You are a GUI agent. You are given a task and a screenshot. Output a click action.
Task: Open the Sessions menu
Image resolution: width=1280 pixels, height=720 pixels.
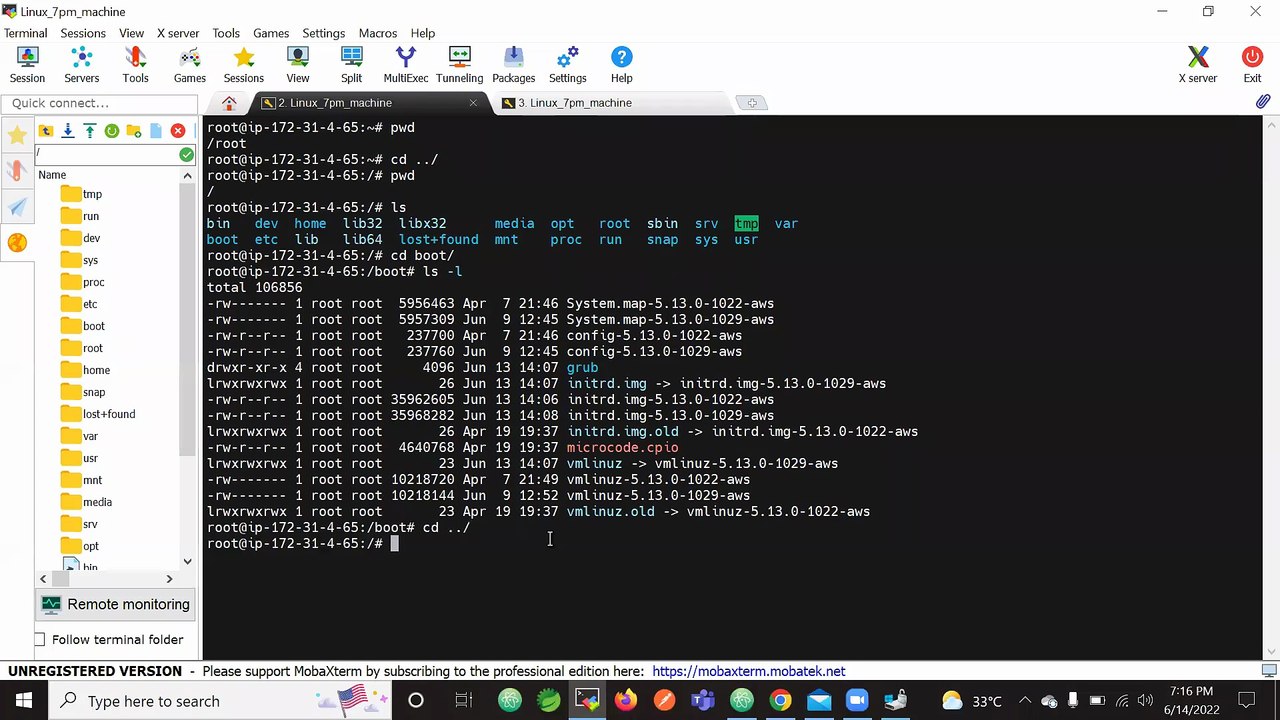(83, 33)
